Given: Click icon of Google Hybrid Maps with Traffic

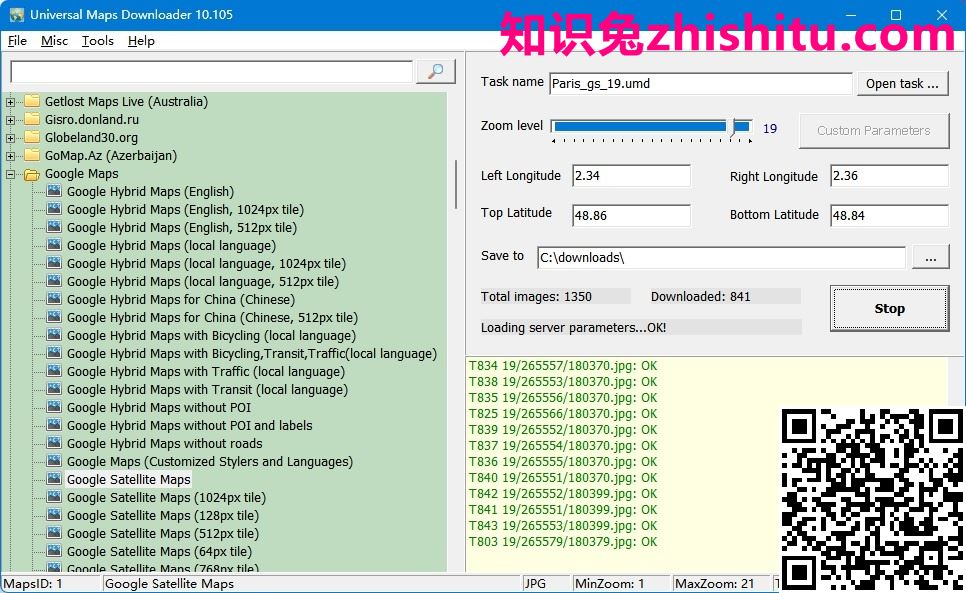Looking at the screenshot, I should pyautogui.click(x=54, y=371).
